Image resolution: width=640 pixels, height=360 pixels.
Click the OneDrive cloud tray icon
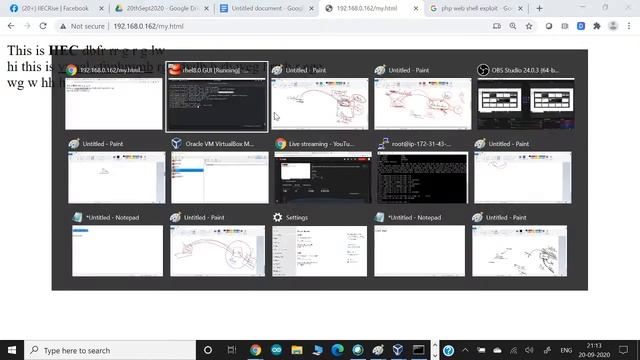click(x=498, y=350)
